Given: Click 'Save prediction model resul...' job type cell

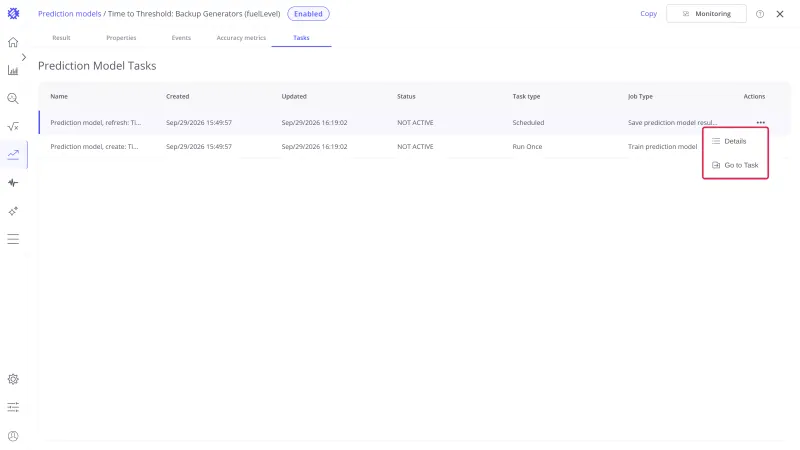Looking at the screenshot, I should click(x=672, y=122).
